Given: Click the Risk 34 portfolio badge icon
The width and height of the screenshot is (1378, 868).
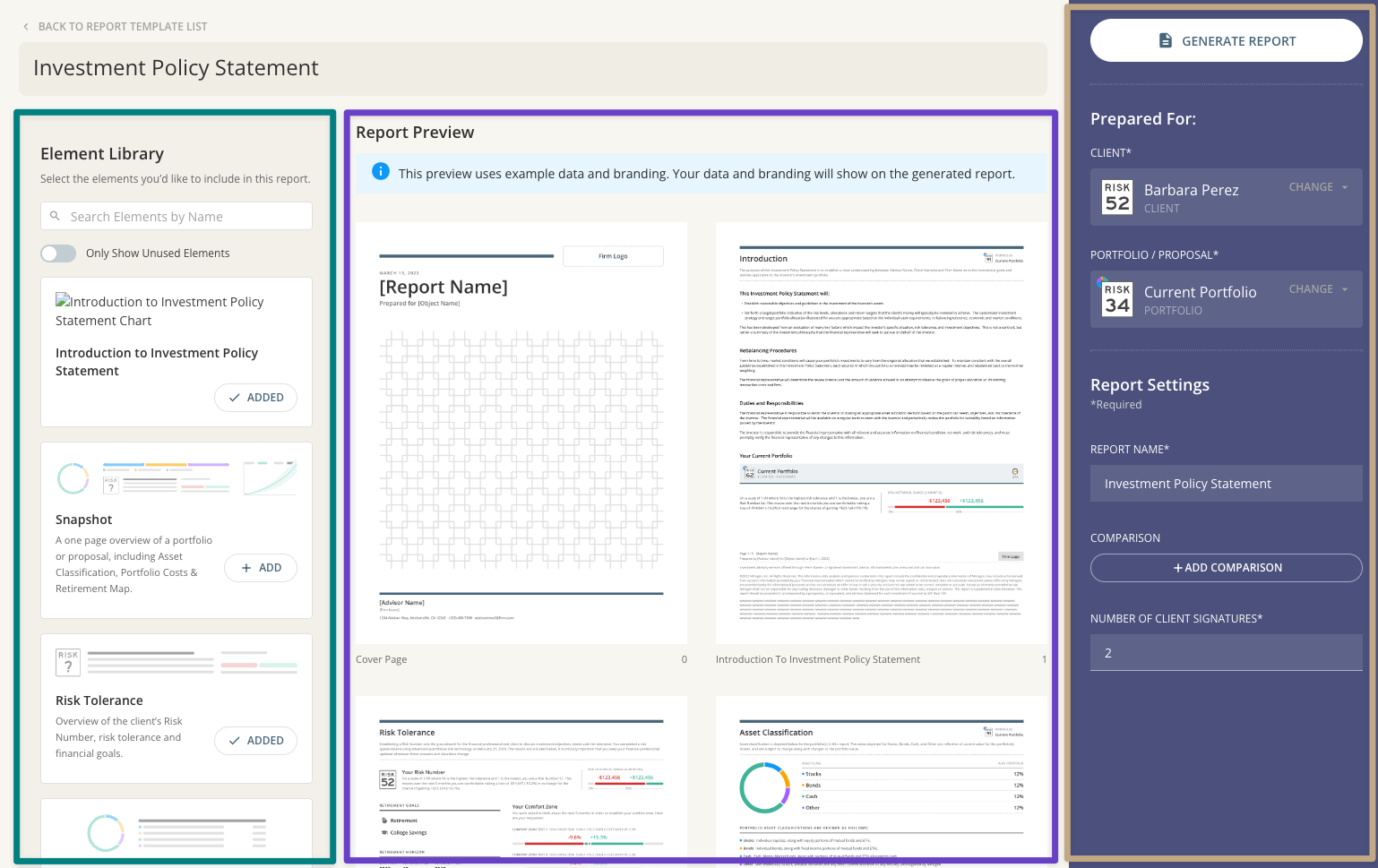Looking at the screenshot, I should tap(1116, 299).
